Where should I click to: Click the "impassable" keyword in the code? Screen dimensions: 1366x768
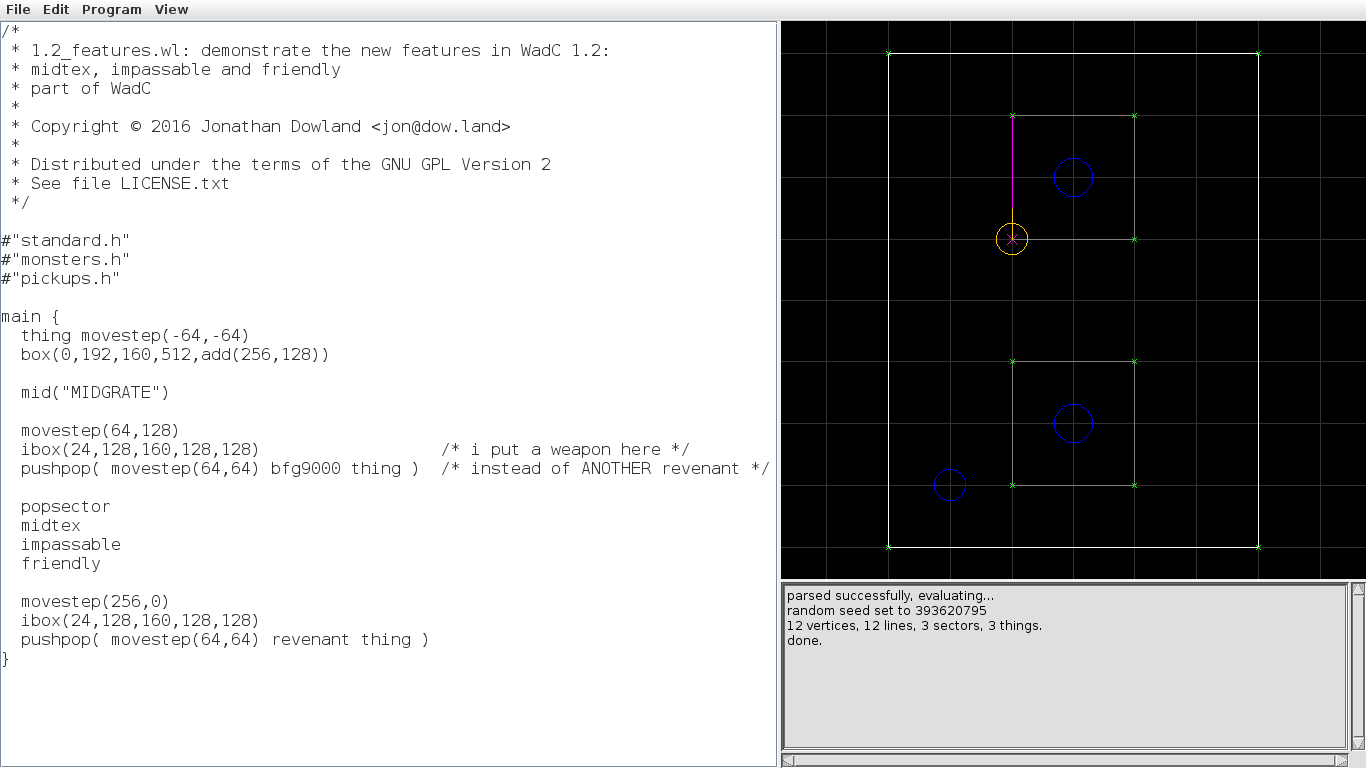pyautogui.click(x=70, y=544)
